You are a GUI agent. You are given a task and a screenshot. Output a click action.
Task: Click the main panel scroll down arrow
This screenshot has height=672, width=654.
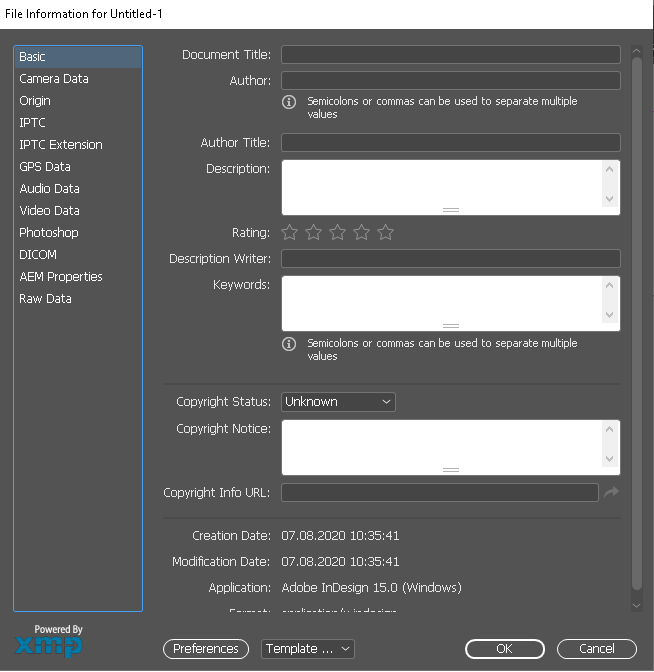(x=637, y=606)
